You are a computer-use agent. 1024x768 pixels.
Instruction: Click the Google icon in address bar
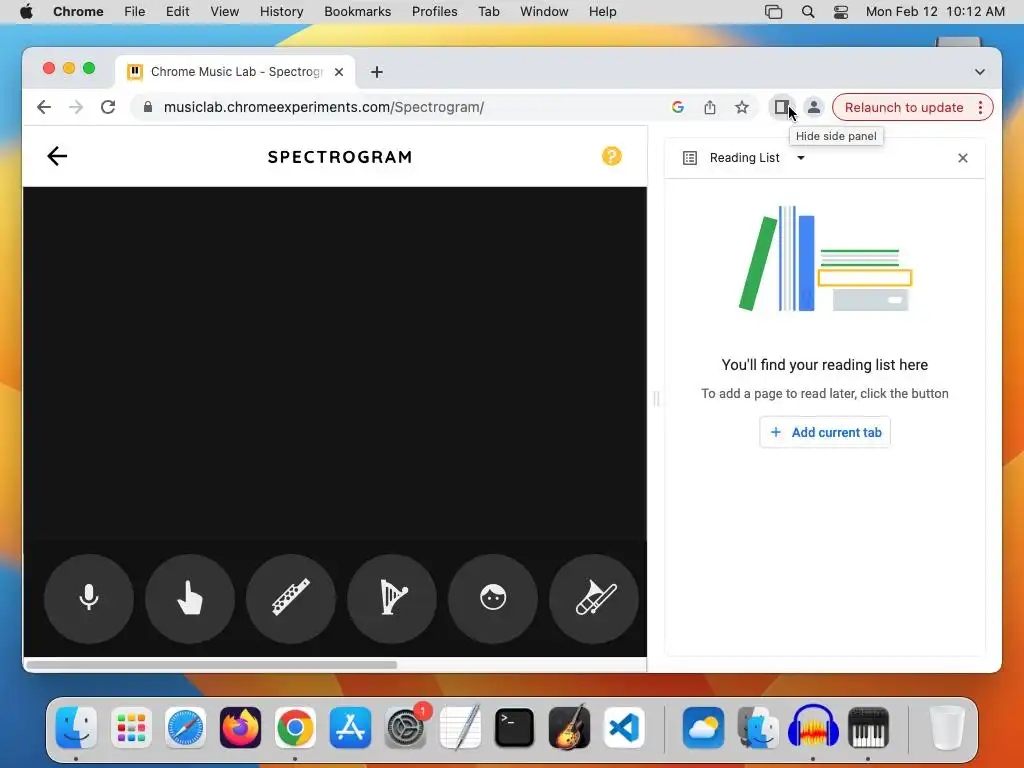678,107
